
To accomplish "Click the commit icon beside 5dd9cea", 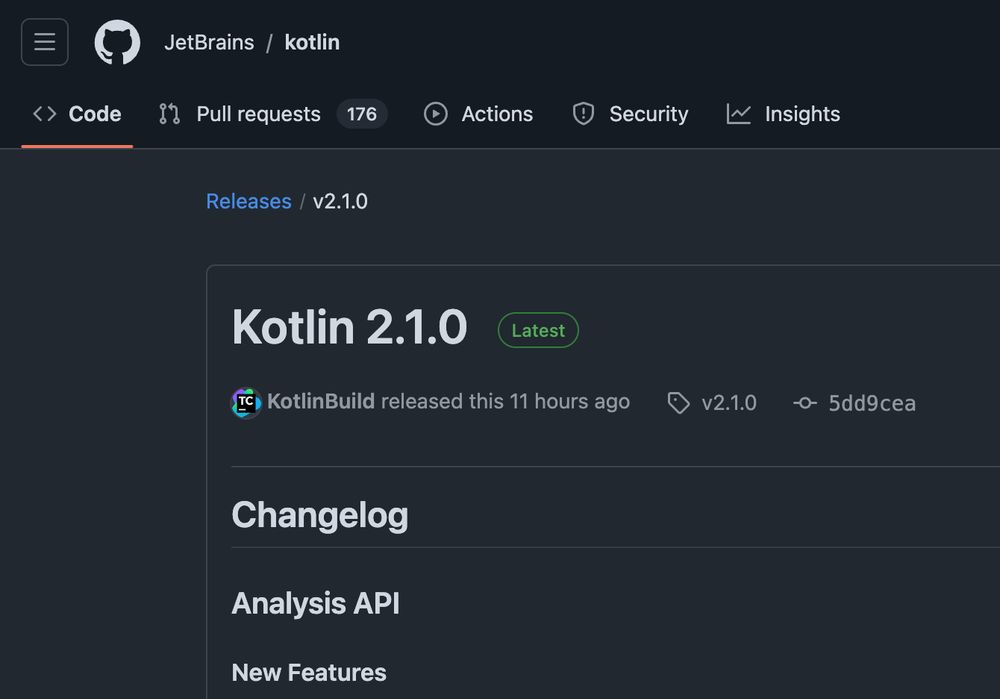I will point(805,403).
